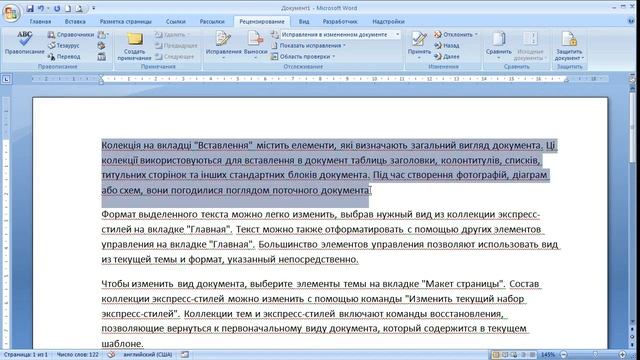Click Исходные документы button
Image resolution: width=640 pixels, height=360 pixels.
pos(531,46)
